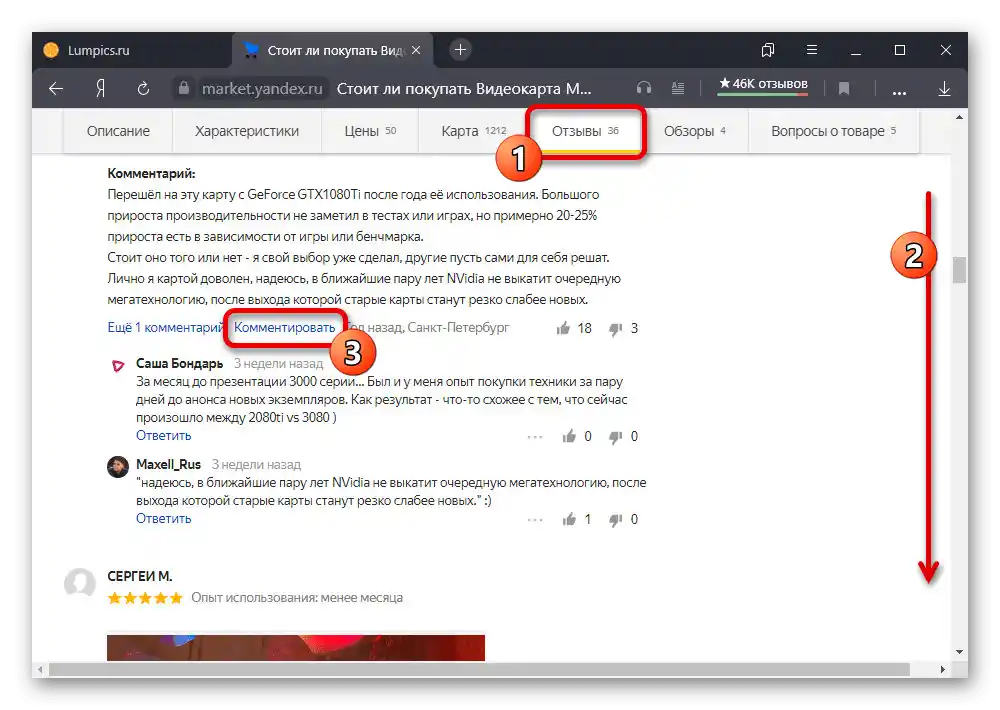The height and width of the screenshot is (710, 1000).
Task: Click the 'Ещё 1 комментарий' link
Action: pyautogui.click(x=165, y=327)
